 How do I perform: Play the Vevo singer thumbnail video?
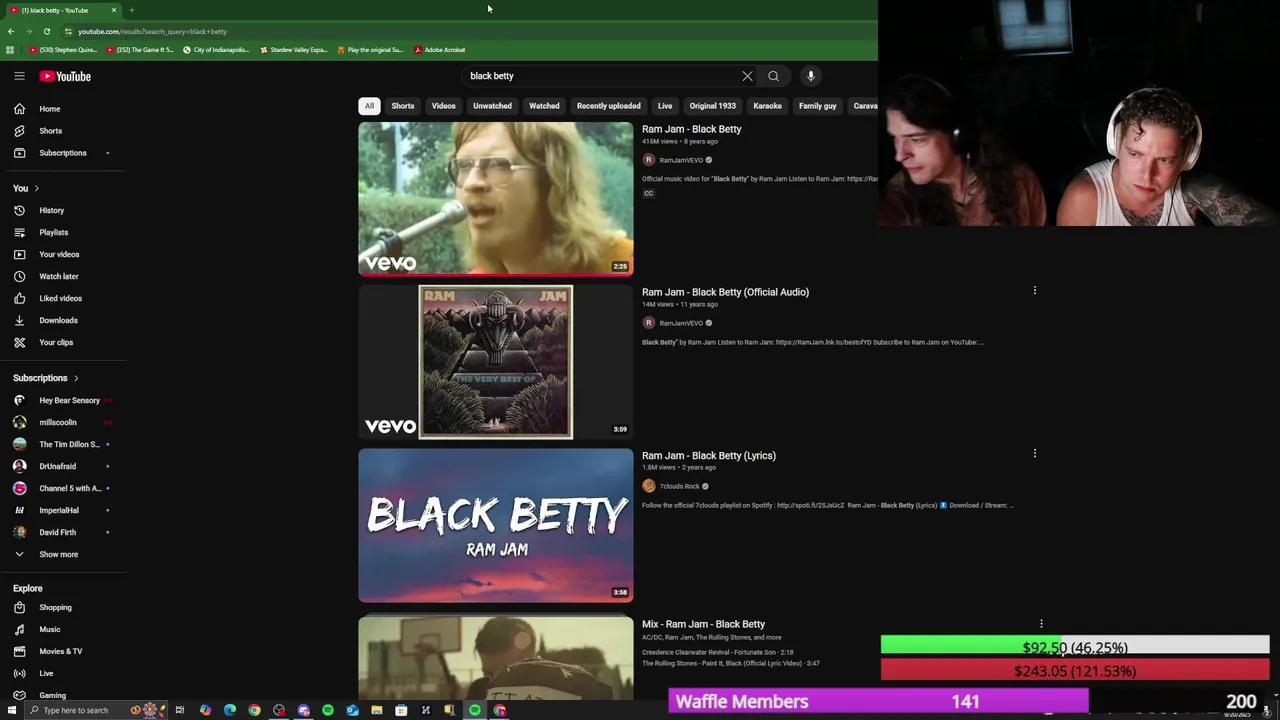pos(496,198)
